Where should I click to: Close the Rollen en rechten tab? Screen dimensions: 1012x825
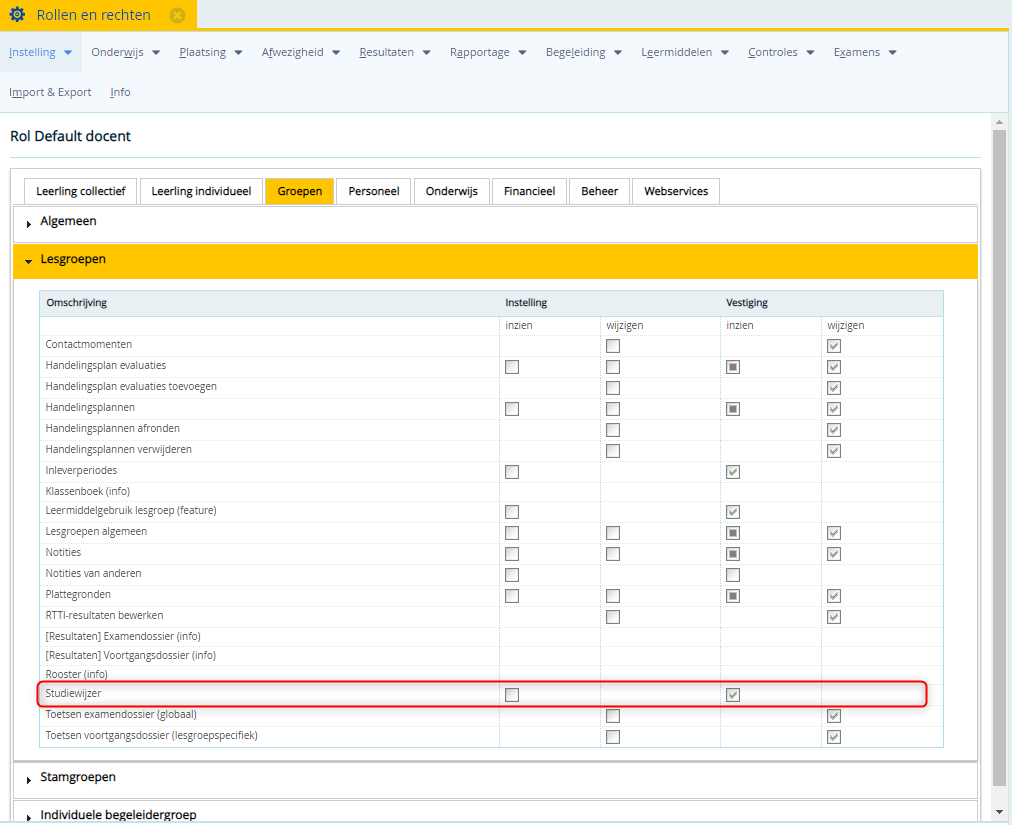[177, 15]
